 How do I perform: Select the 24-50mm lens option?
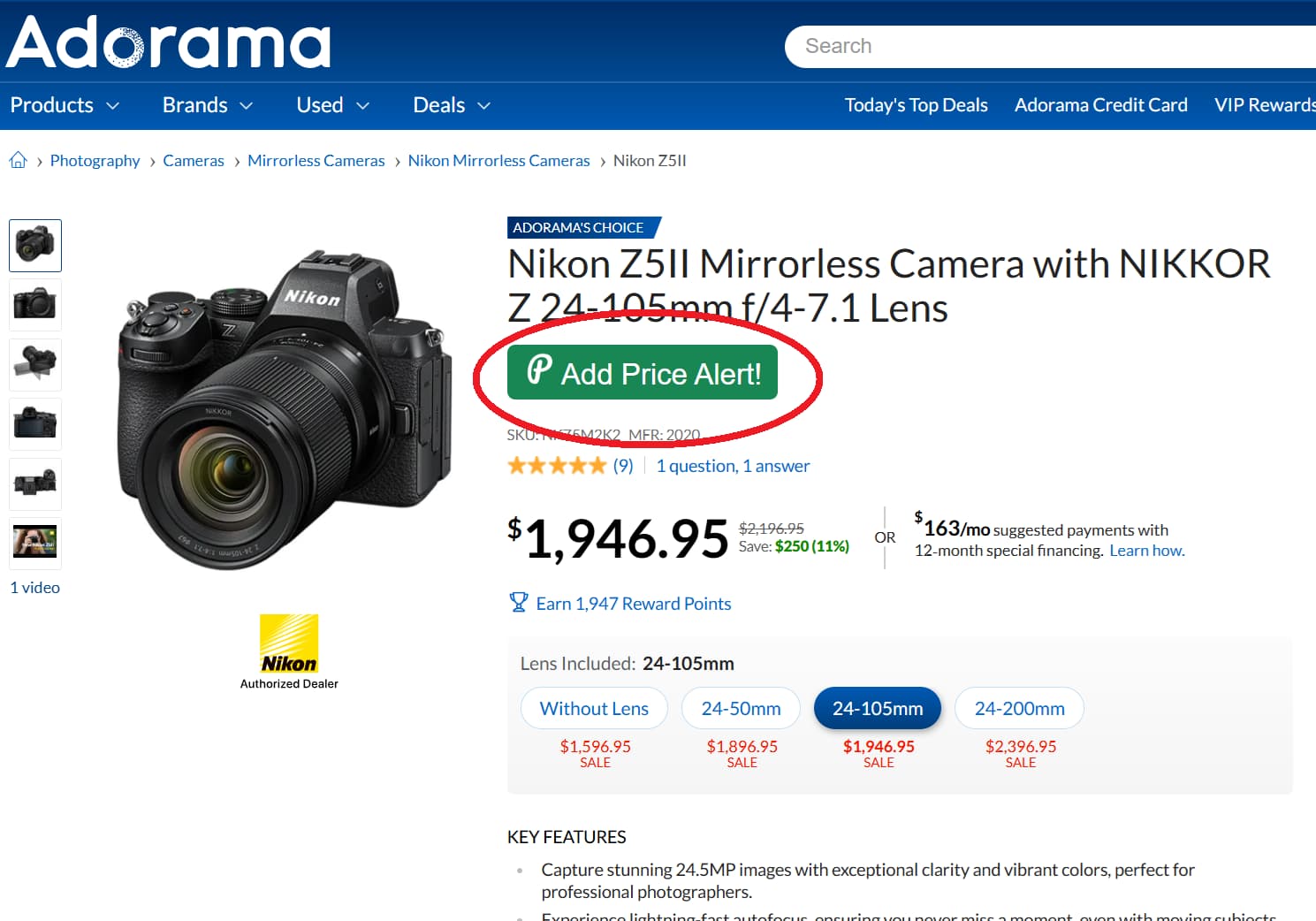point(741,708)
